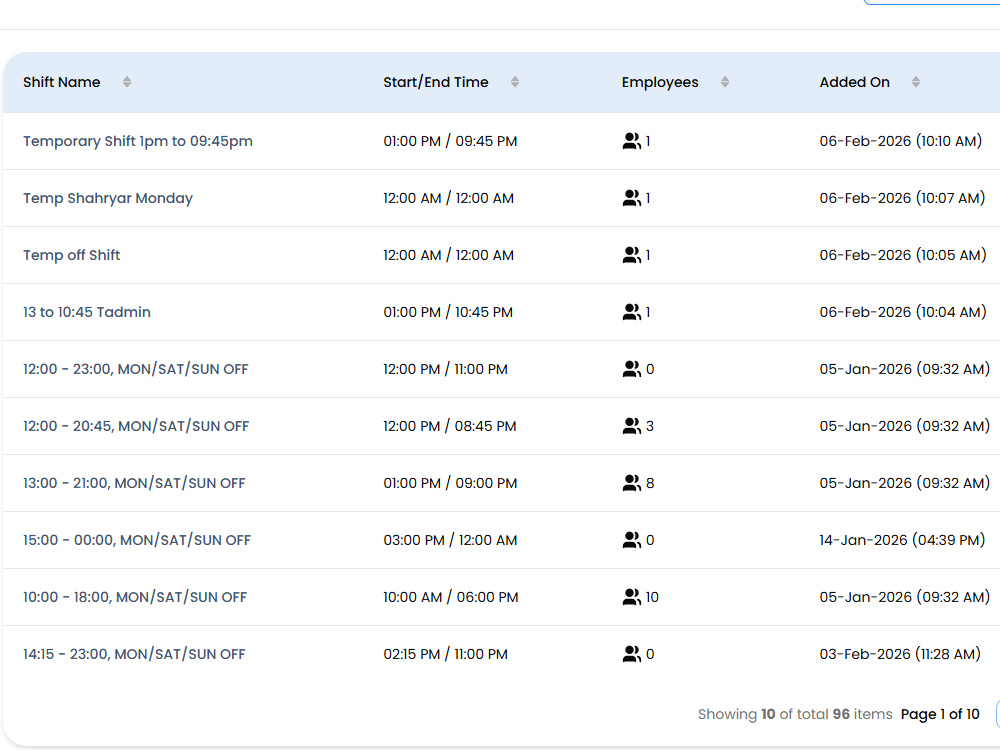This screenshot has height=750, width=1000.
Task: Click employees icon in Temp Shahryar Monday row
Action: tap(631, 198)
